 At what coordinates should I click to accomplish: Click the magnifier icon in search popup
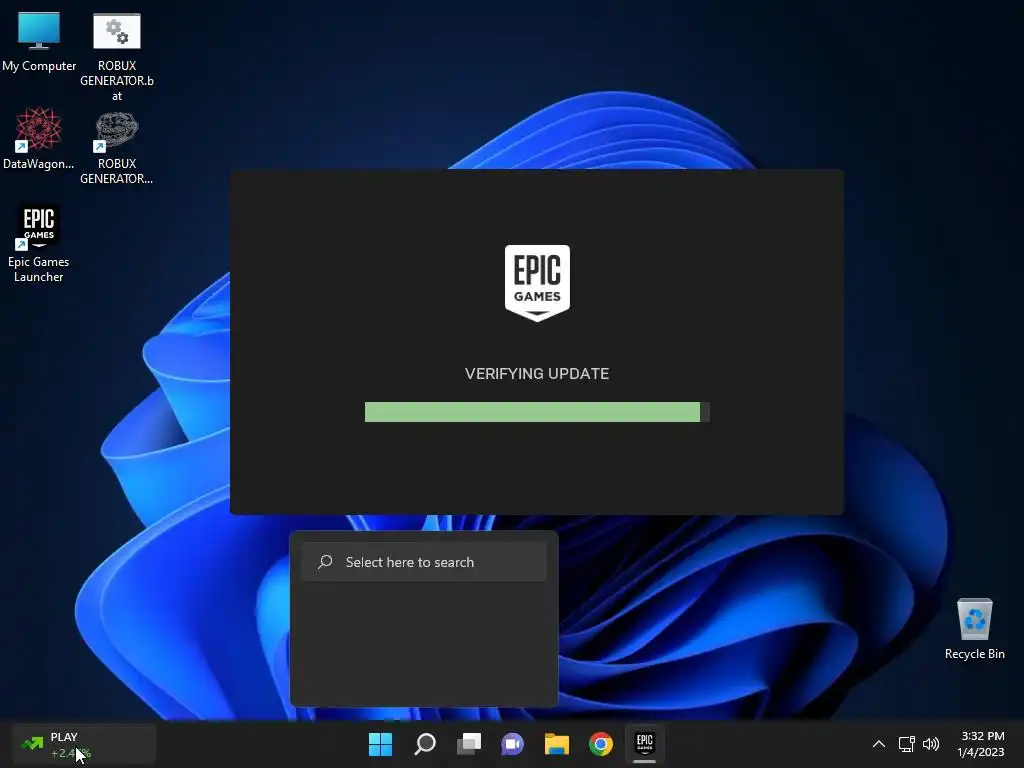(x=325, y=562)
